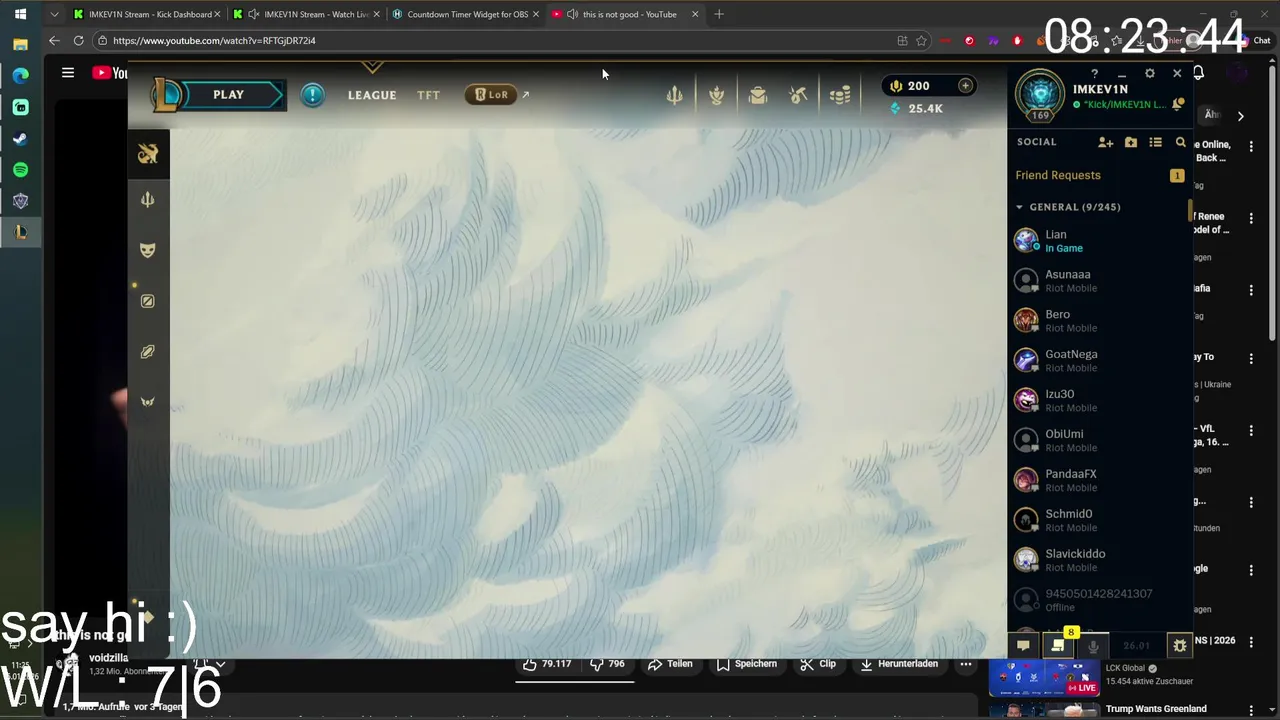Open the IMKEV1N summoner profile icon
The height and width of the screenshot is (720, 1280).
coord(1040,95)
